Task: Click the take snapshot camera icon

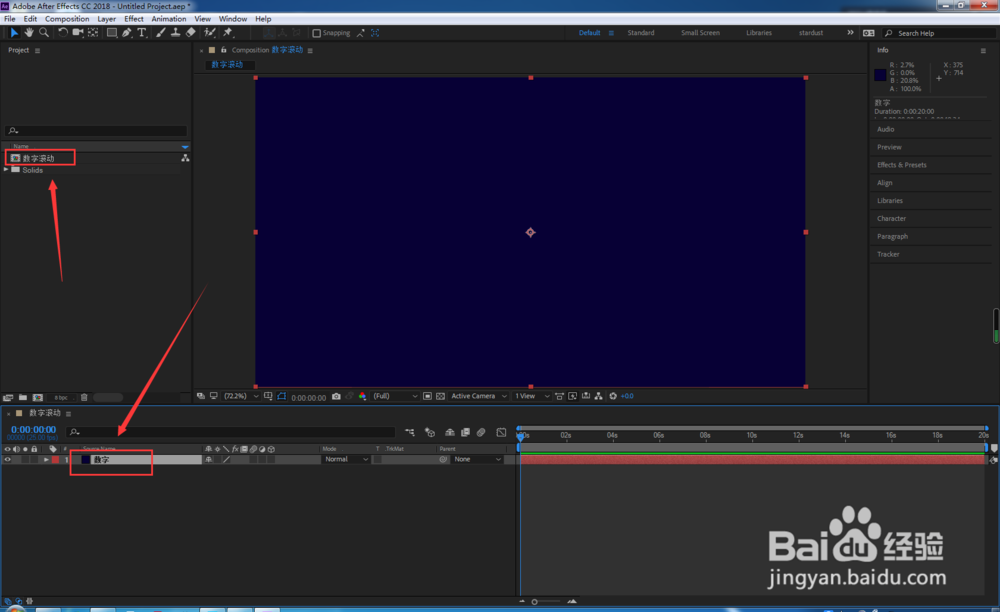Action: click(x=336, y=397)
